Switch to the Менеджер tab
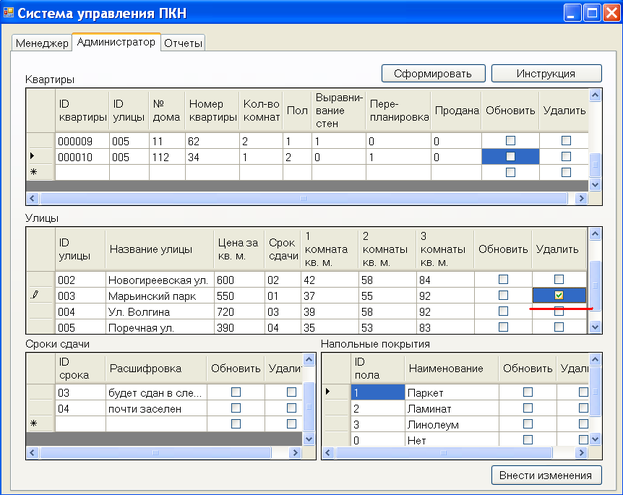Screen dimensions: 623x495 click(x=42, y=44)
